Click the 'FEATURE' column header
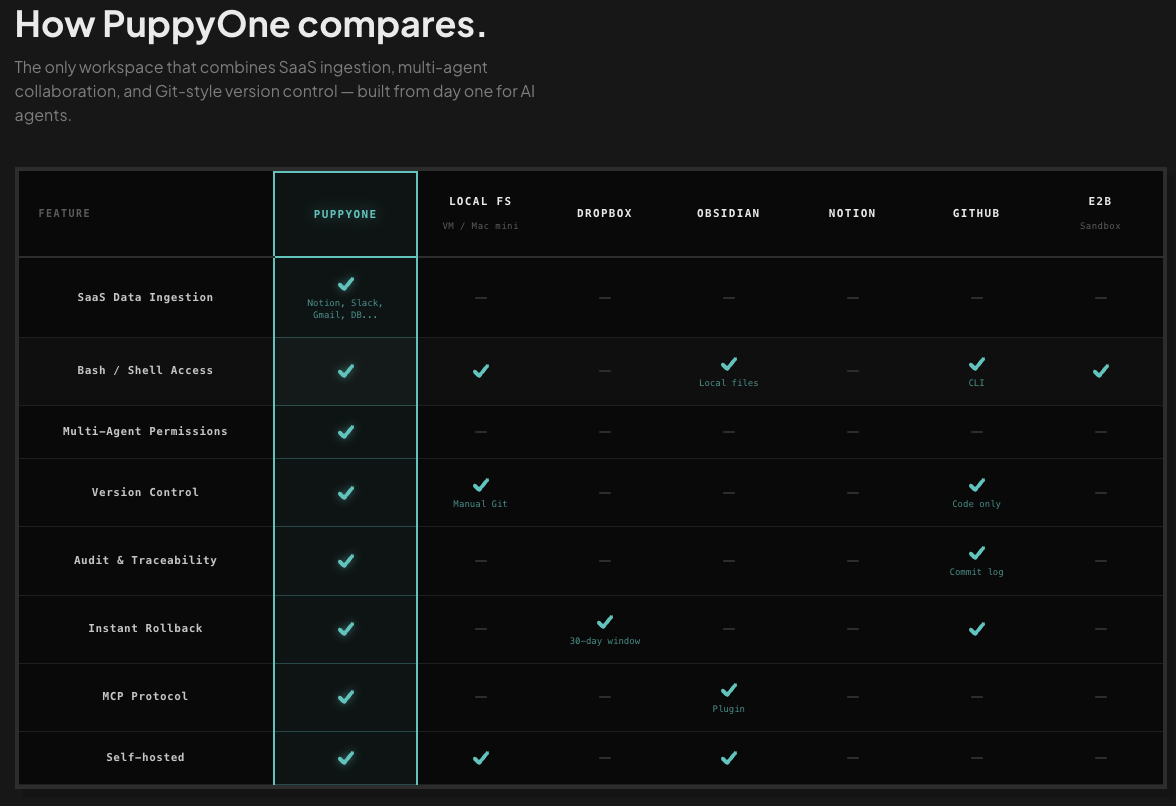 point(64,214)
